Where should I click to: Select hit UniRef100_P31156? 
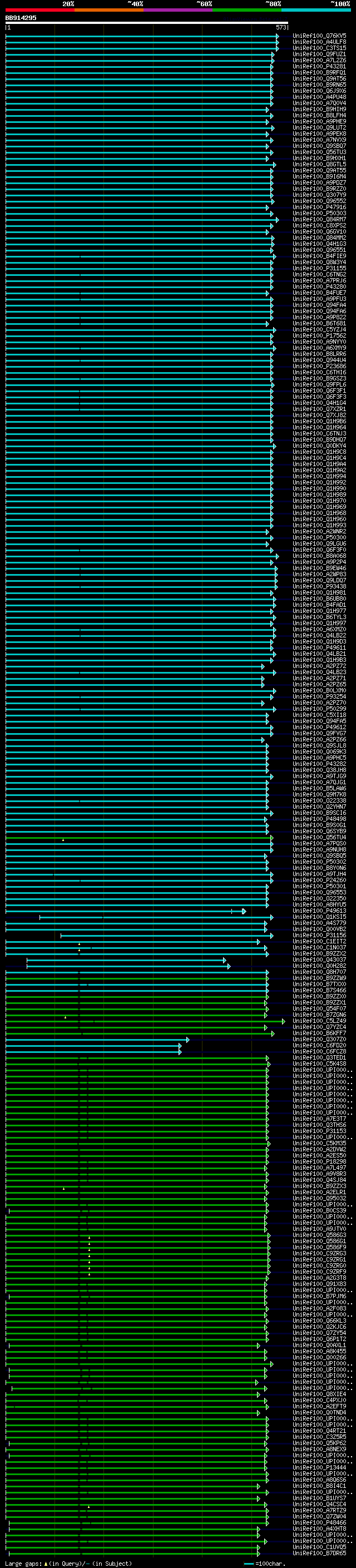click(319, 935)
